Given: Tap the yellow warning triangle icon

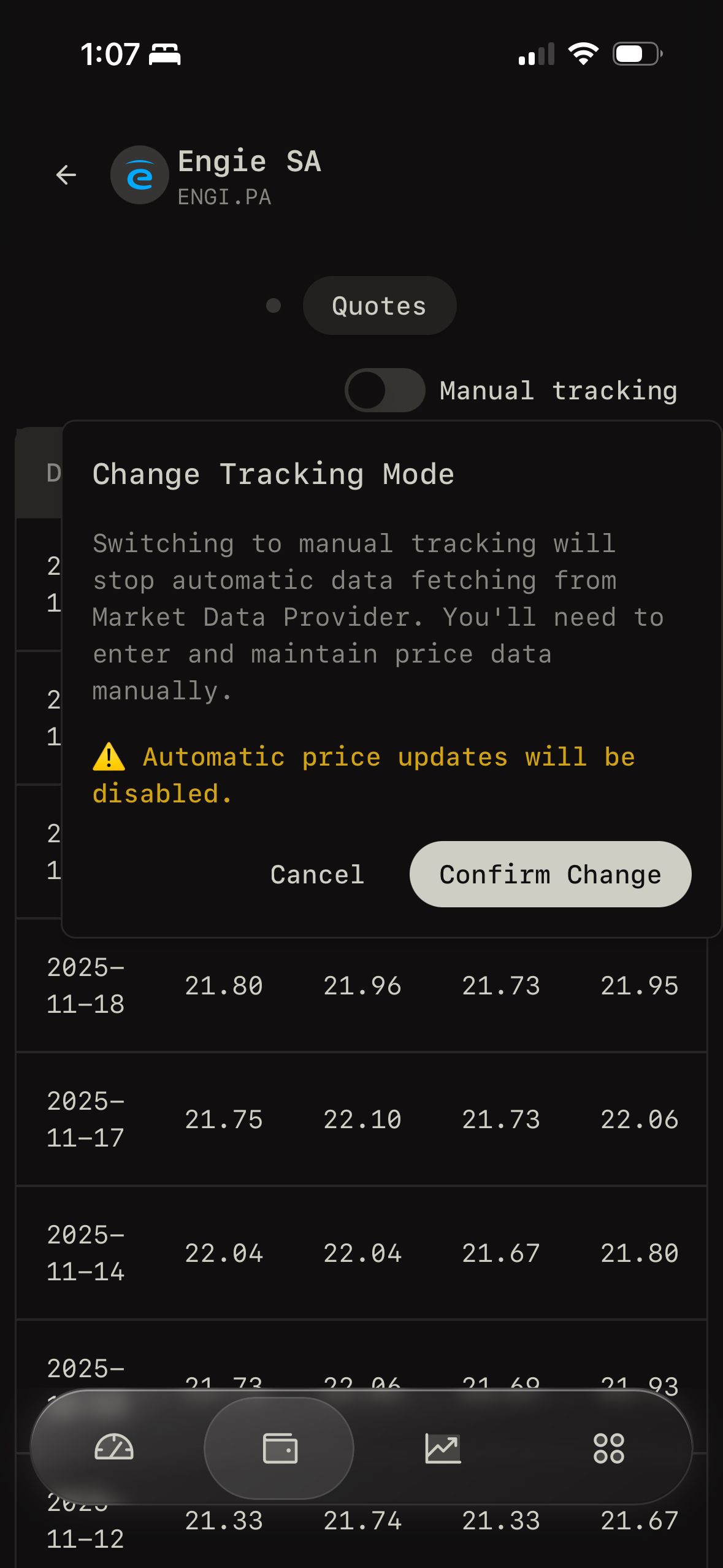Looking at the screenshot, I should point(109,757).
